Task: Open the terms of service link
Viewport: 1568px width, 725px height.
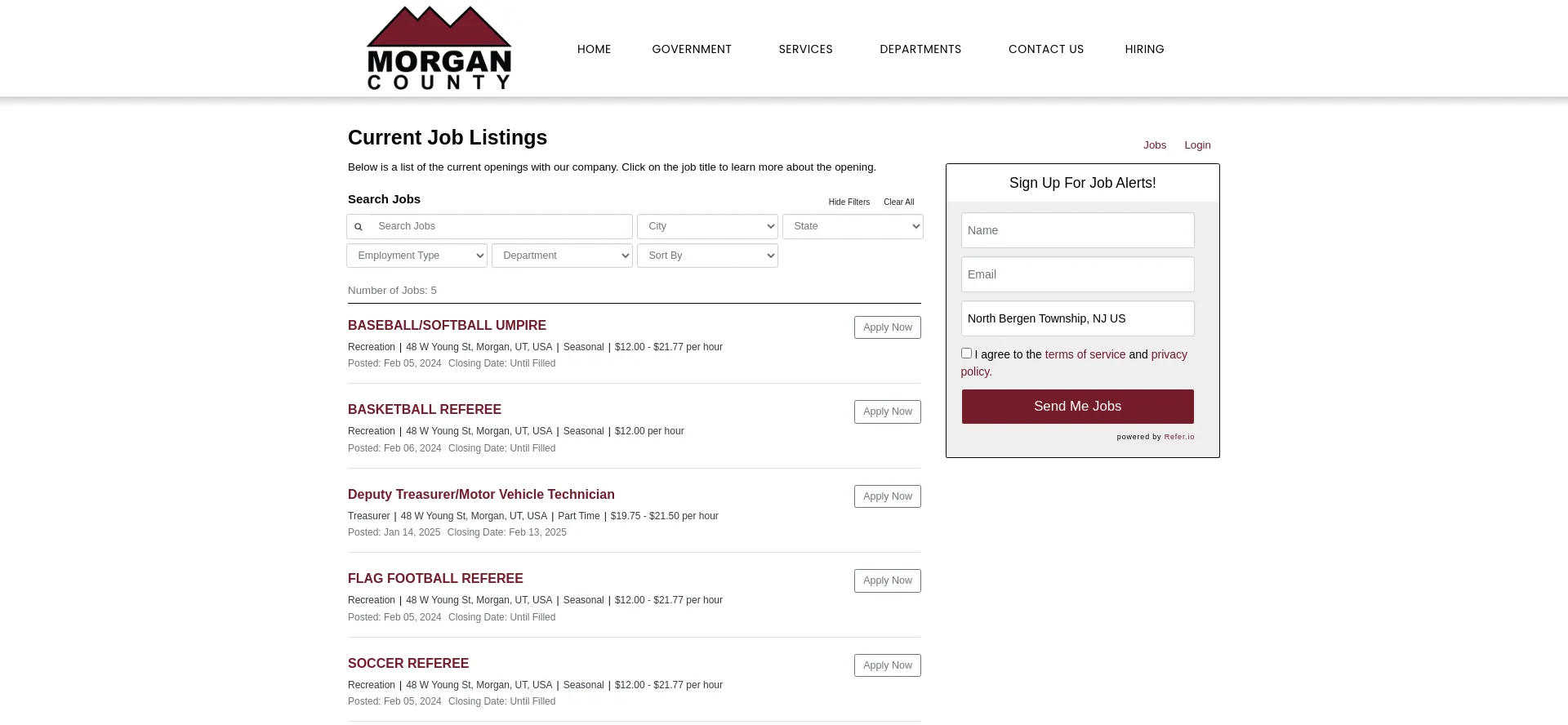Action: 1085,354
